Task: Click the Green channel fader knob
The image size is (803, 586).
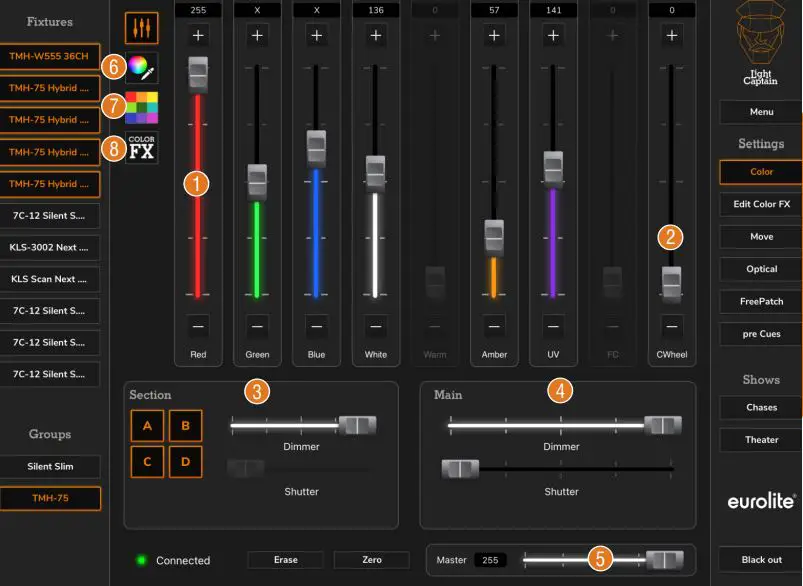Action: 257,182
